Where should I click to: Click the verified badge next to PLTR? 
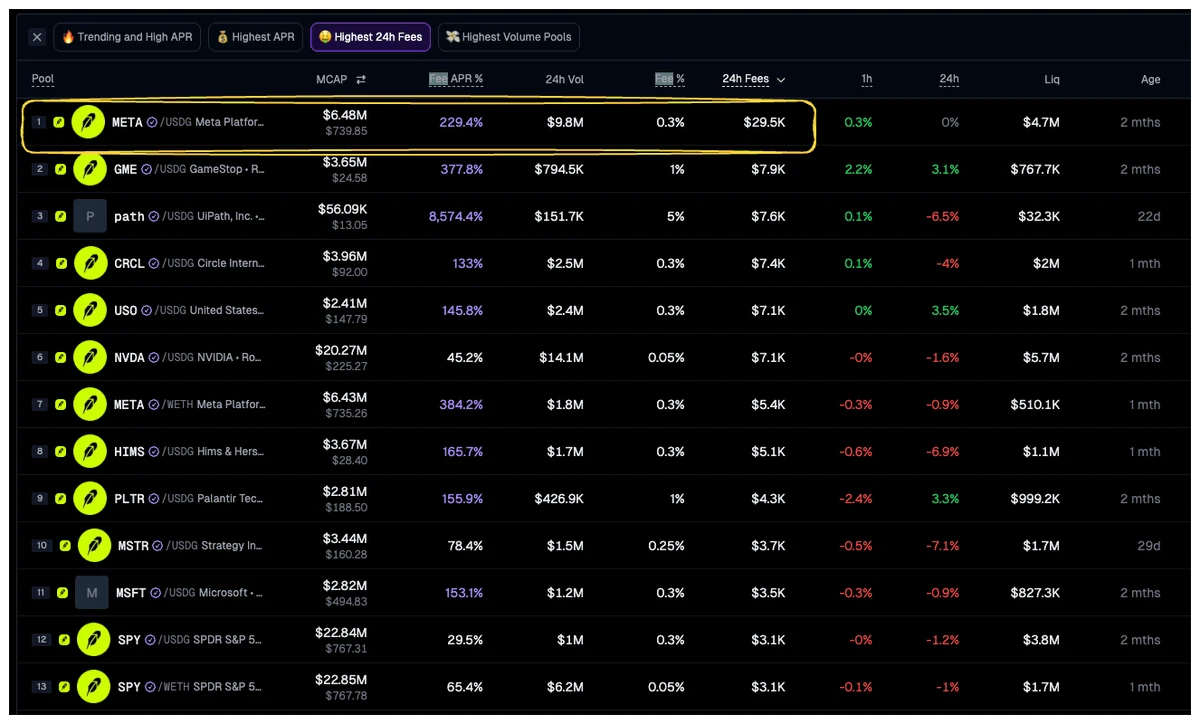(154, 498)
